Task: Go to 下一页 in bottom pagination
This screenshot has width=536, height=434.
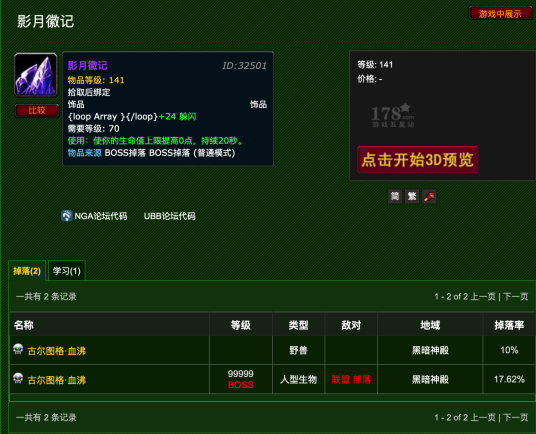Action: pos(515,417)
